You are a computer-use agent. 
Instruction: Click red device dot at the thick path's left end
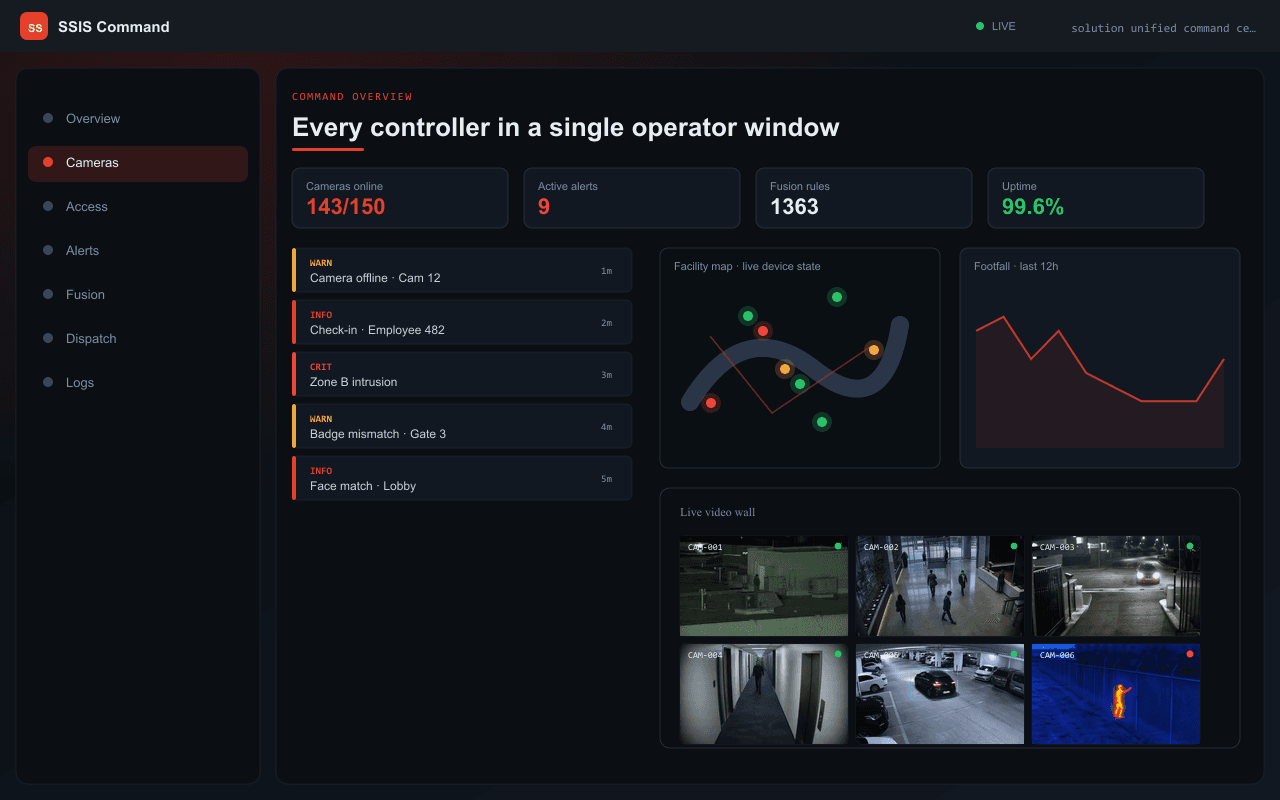[x=711, y=403]
